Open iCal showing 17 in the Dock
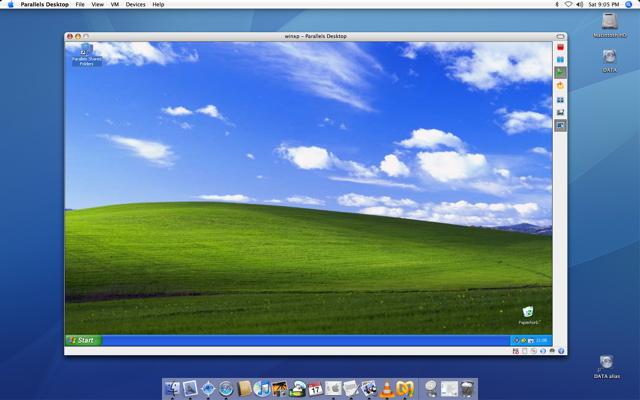This screenshot has width=640, height=400. tap(315, 389)
